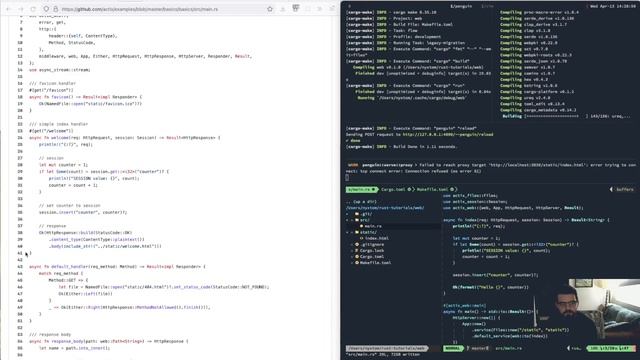Click 'async fn default_handler' line in GitHub code
The width and height of the screenshot is (640, 360).
[117, 267]
